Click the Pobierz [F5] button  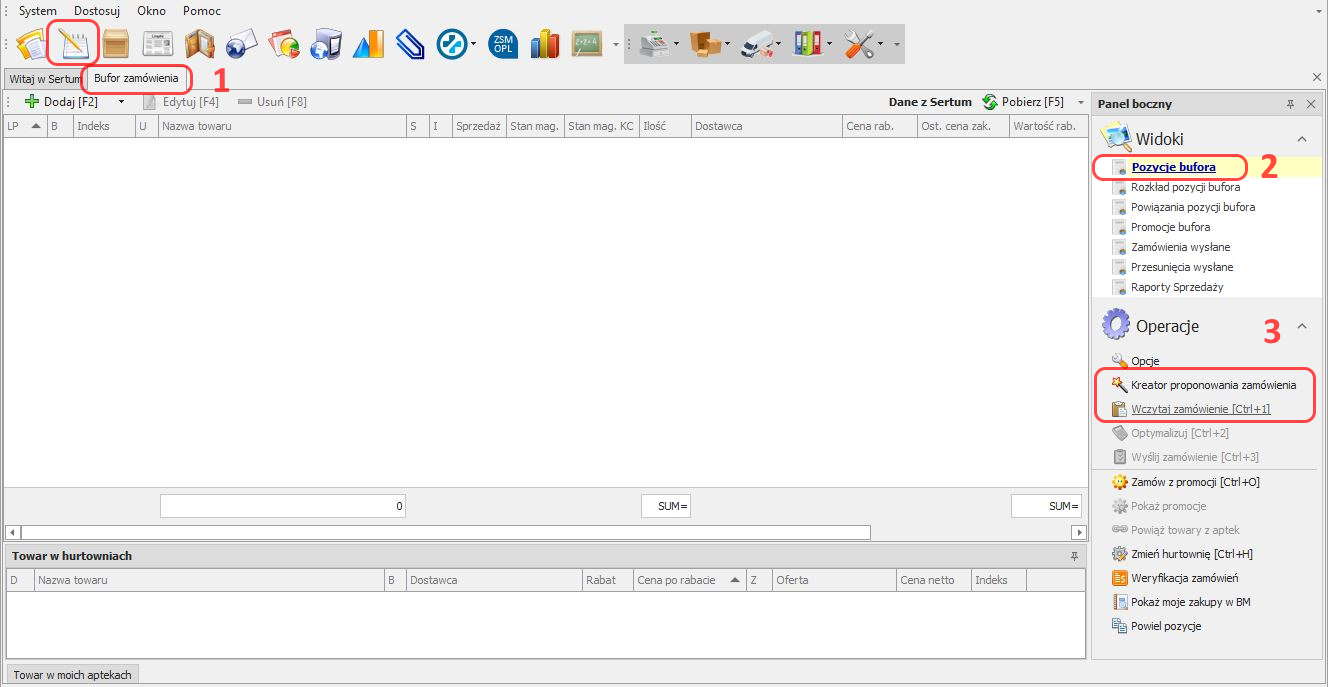[x=1024, y=102]
